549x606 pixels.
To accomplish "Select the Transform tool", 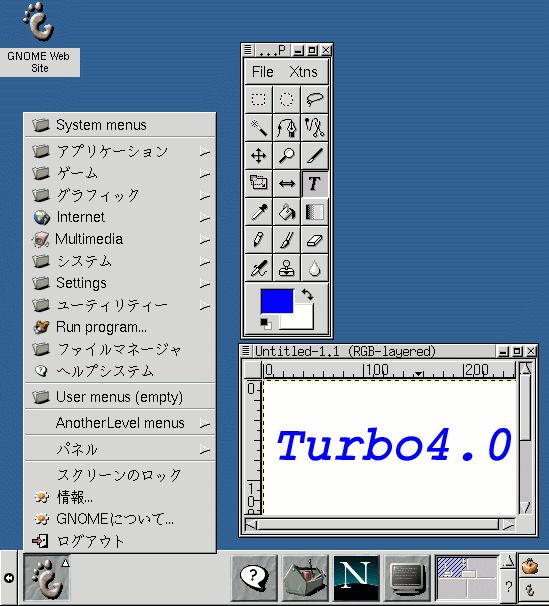I will (258, 183).
